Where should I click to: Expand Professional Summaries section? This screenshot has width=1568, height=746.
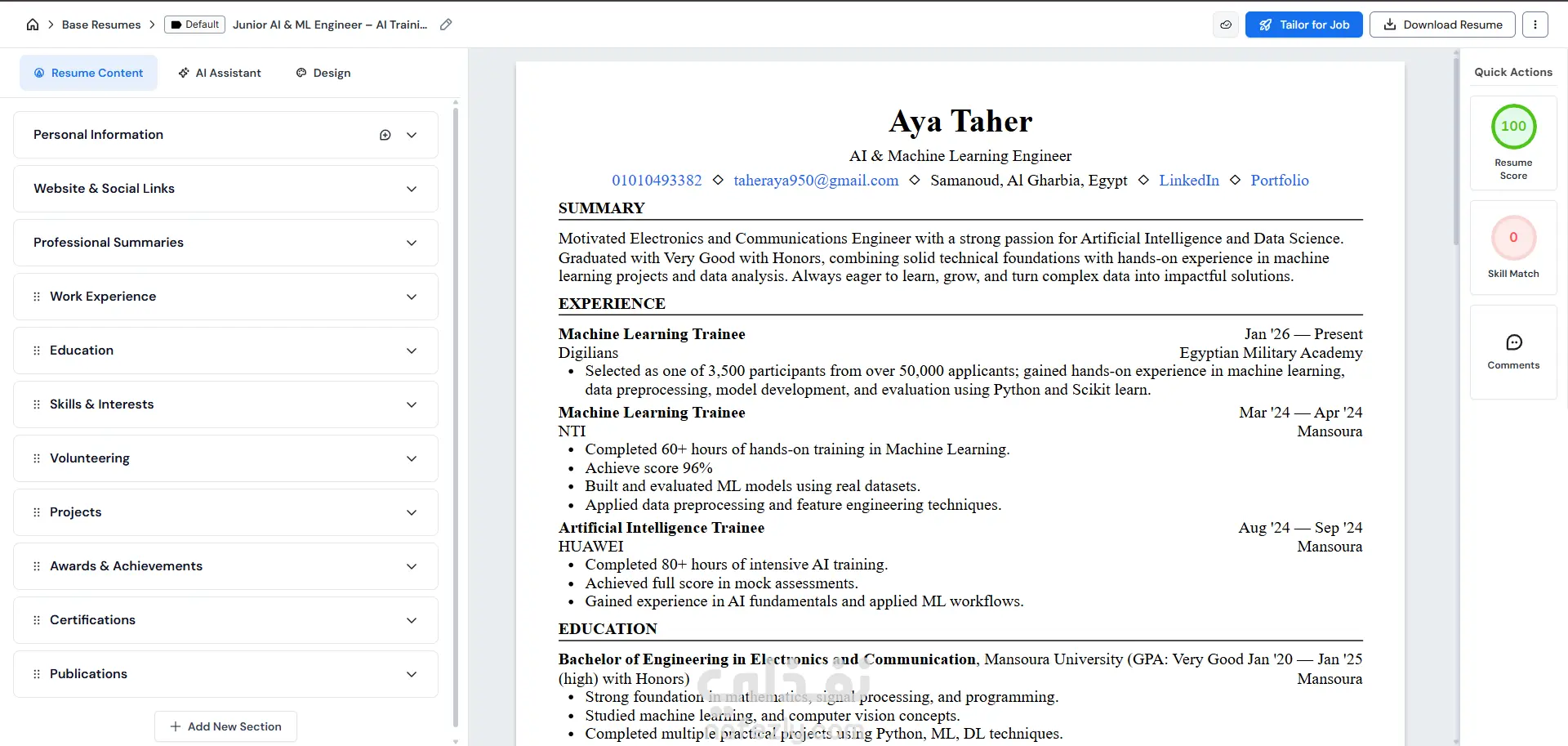pyautogui.click(x=225, y=243)
